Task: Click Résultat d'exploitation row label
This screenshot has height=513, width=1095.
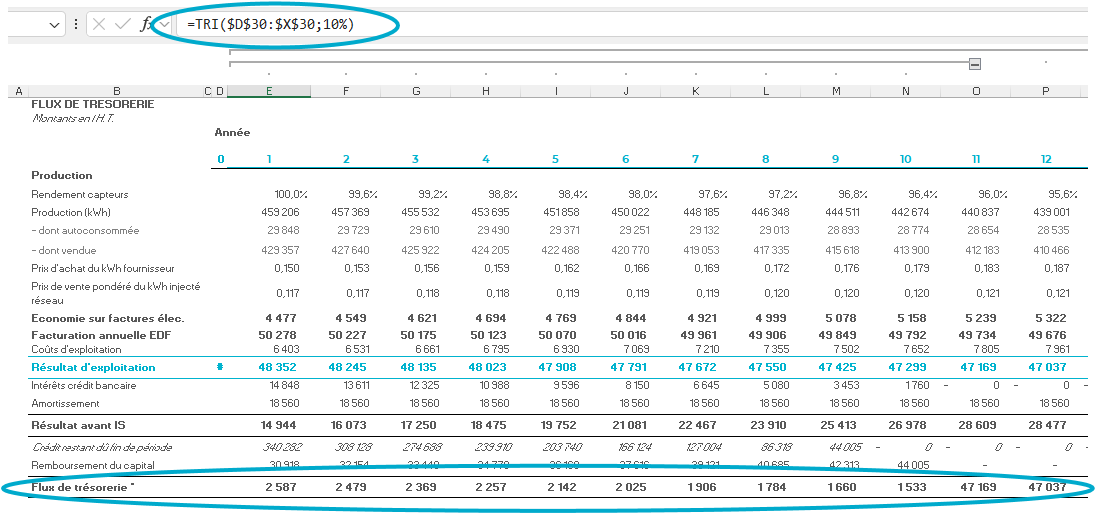Action: click(93, 367)
